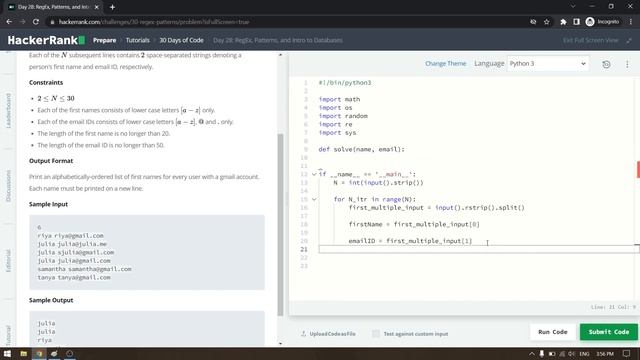Click the HackerRank logo

pos(46,40)
